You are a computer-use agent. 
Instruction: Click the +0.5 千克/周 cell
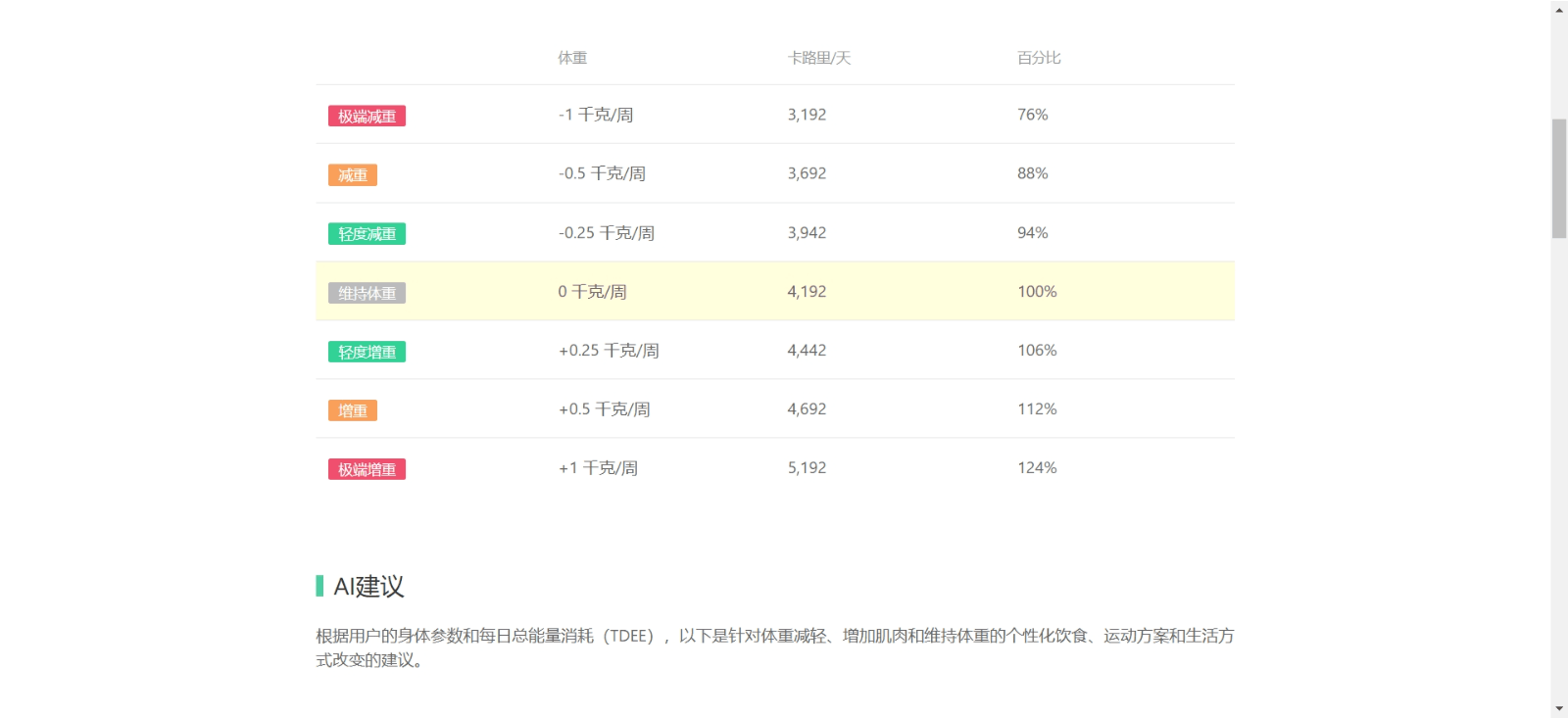click(605, 409)
